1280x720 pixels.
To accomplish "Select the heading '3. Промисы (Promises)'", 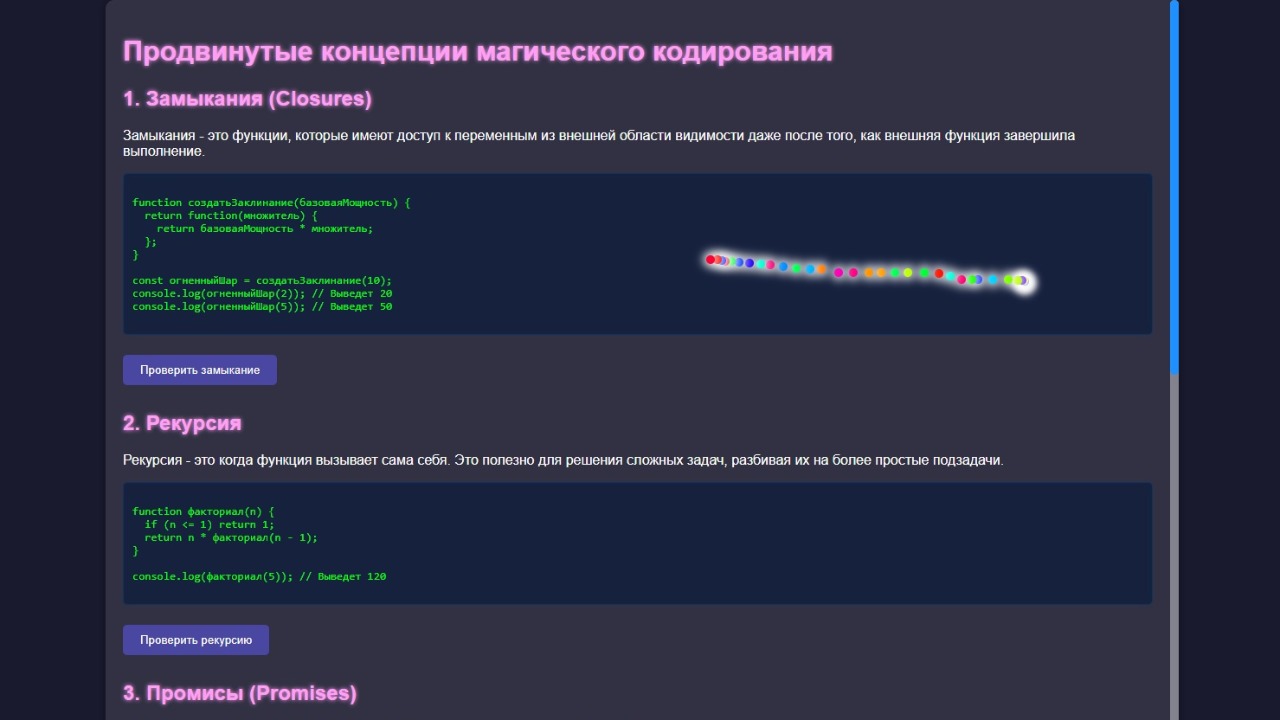I will [239, 692].
